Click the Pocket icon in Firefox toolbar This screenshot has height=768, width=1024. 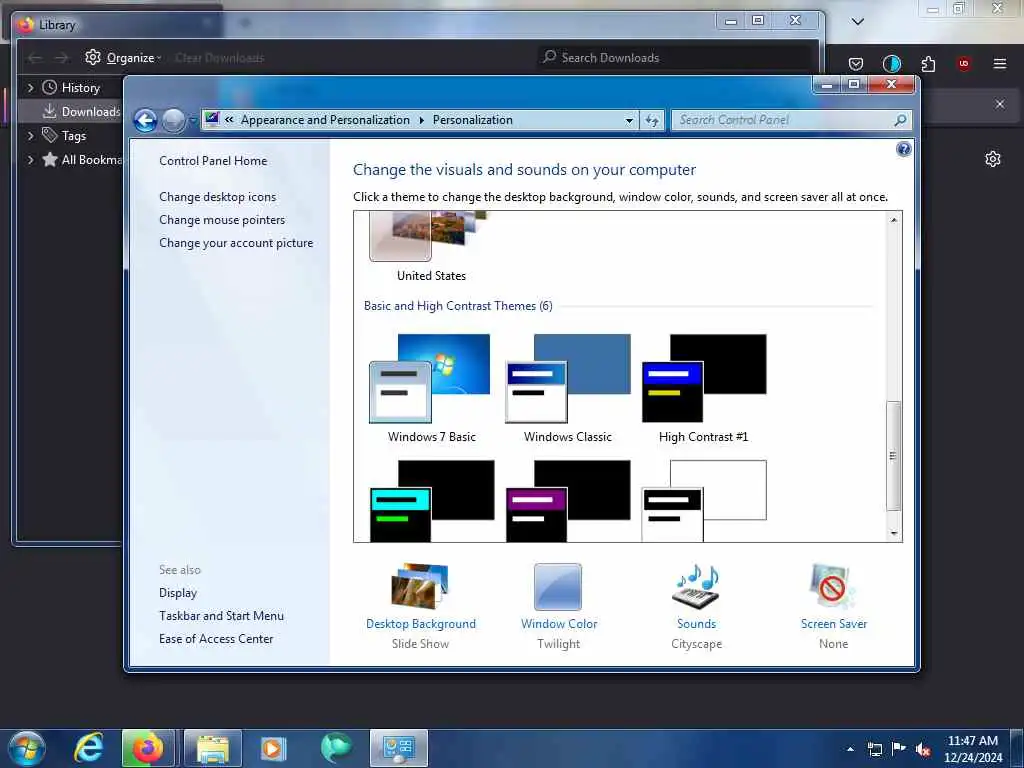pyautogui.click(x=856, y=63)
